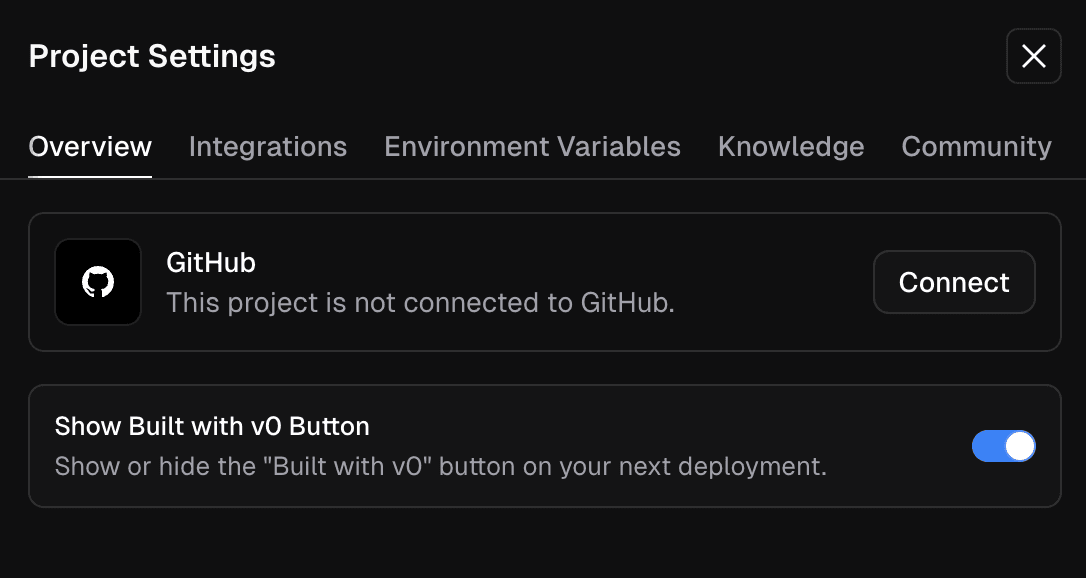The width and height of the screenshot is (1086, 578).
Task: Connect the project to GitHub
Action: click(953, 281)
